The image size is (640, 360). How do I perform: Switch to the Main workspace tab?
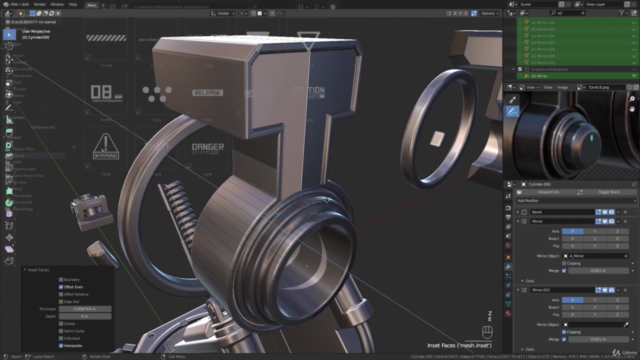point(92,5)
